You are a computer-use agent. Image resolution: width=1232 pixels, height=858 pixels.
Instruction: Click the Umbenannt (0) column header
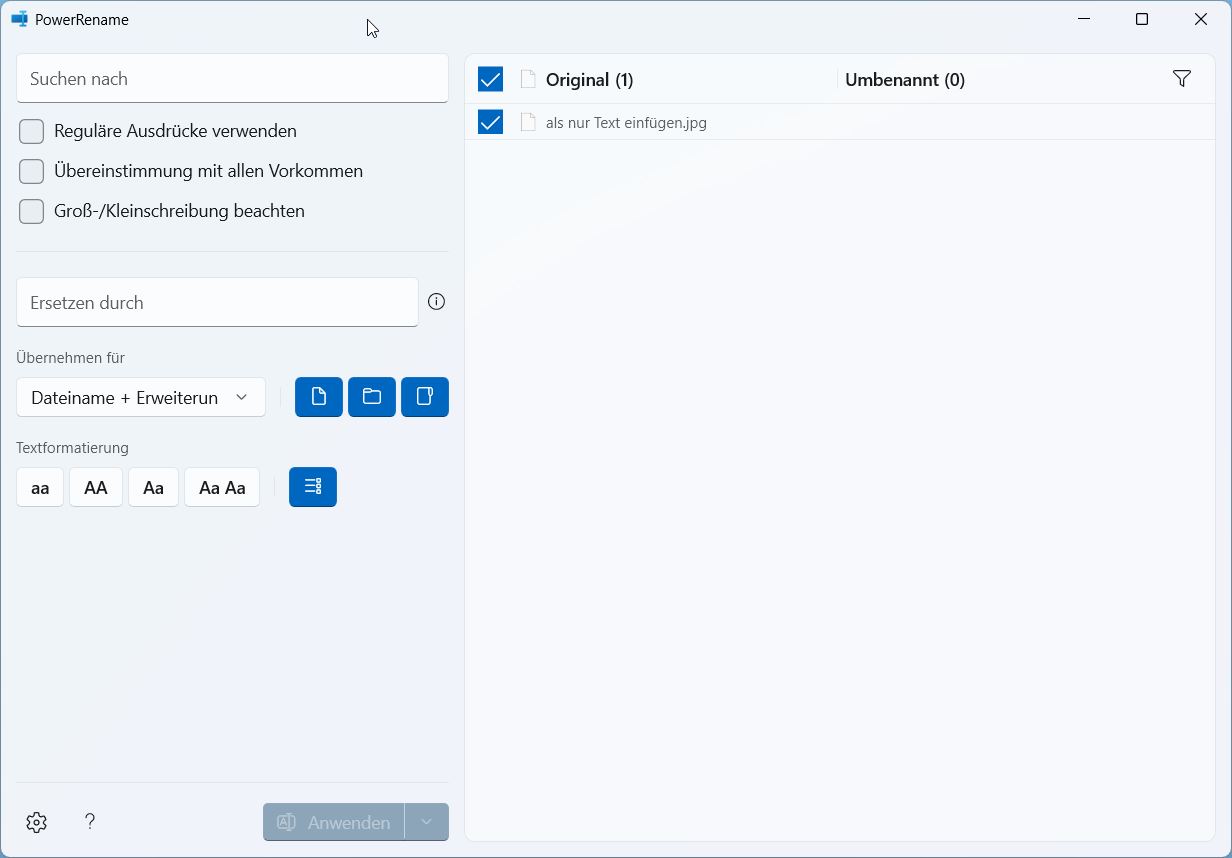pyautogui.click(x=905, y=80)
